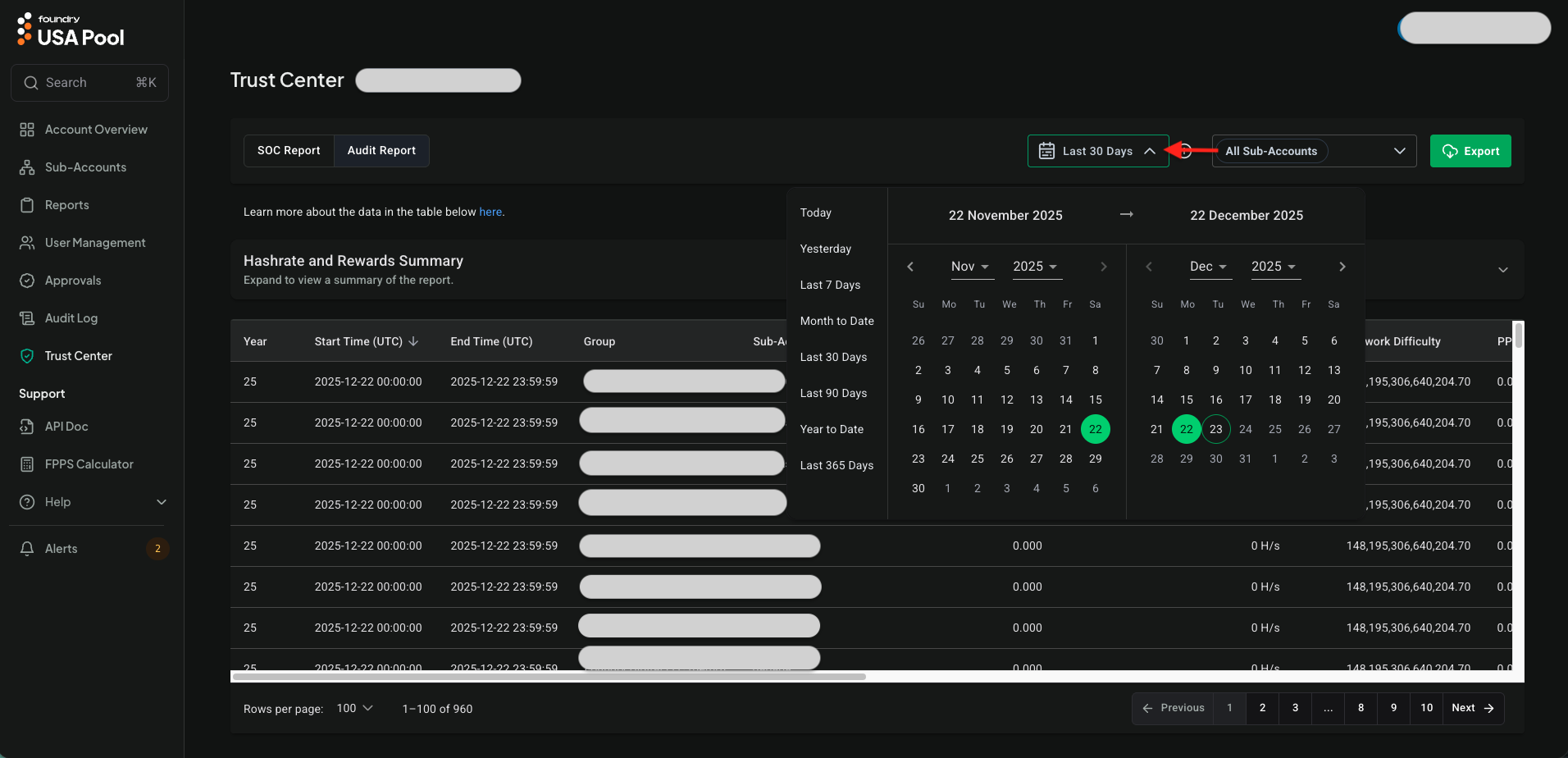Open the 'here' documentation link
This screenshot has width=1568, height=758.
[490, 212]
